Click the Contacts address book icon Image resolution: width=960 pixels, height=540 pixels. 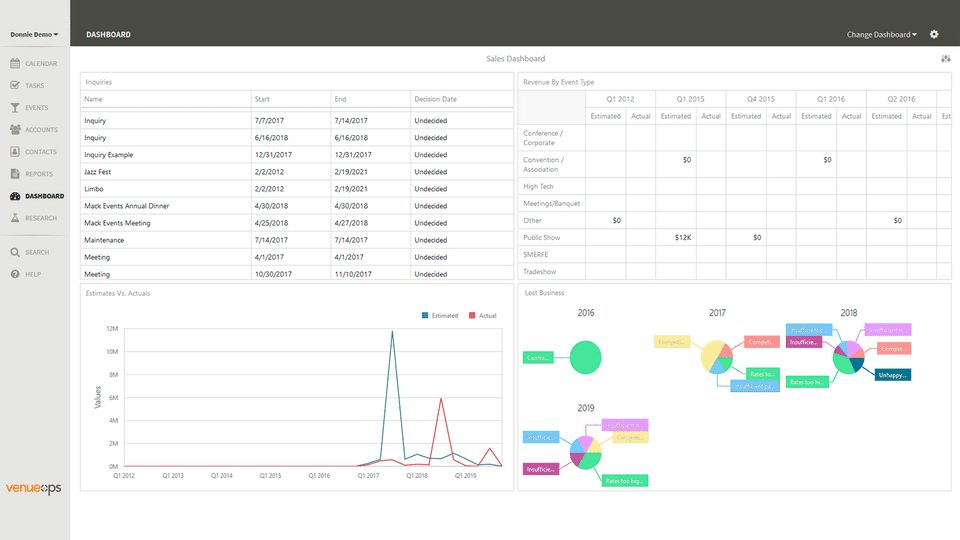click(x=15, y=151)
